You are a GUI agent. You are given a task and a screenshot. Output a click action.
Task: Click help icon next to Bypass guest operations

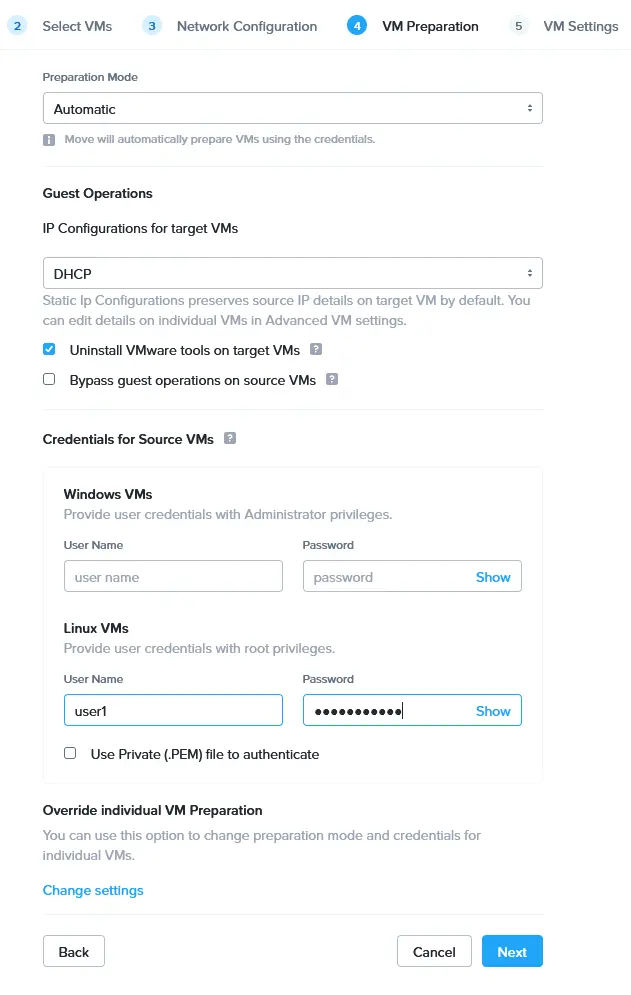coord(332,379)
